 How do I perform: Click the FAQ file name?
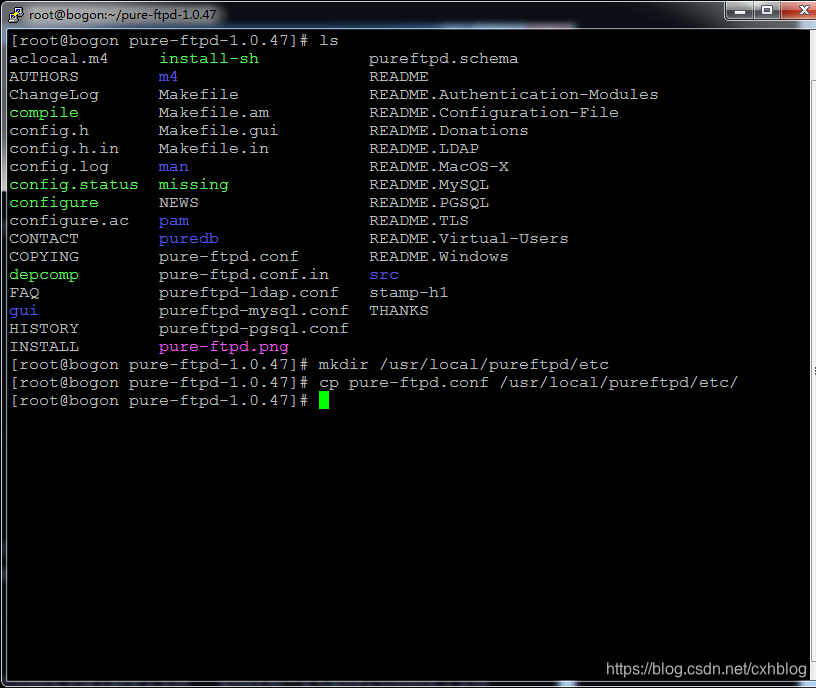click(24, 293)
